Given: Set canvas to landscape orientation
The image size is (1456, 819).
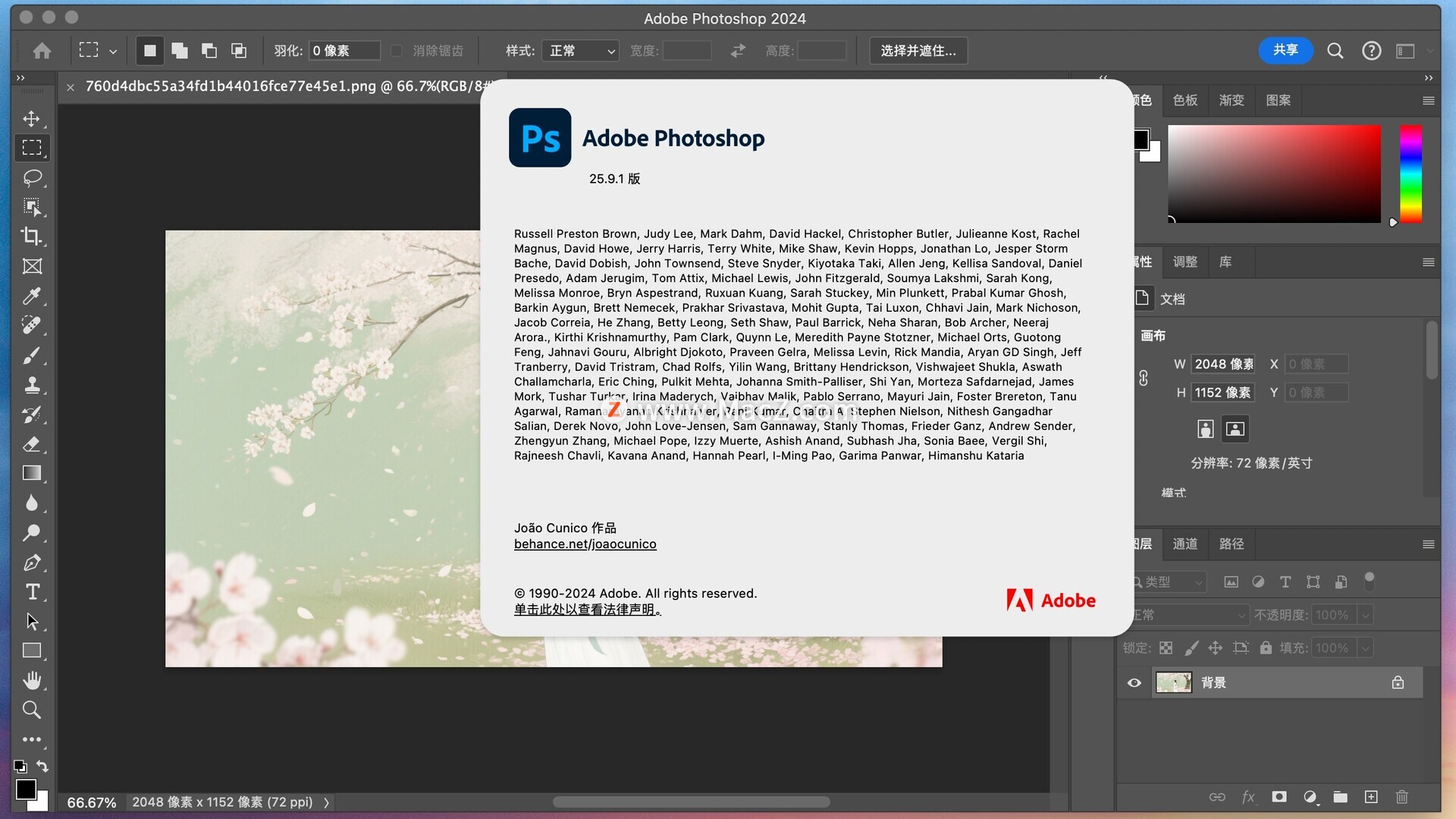Looking at the screenshot, I should [1235, 429].
